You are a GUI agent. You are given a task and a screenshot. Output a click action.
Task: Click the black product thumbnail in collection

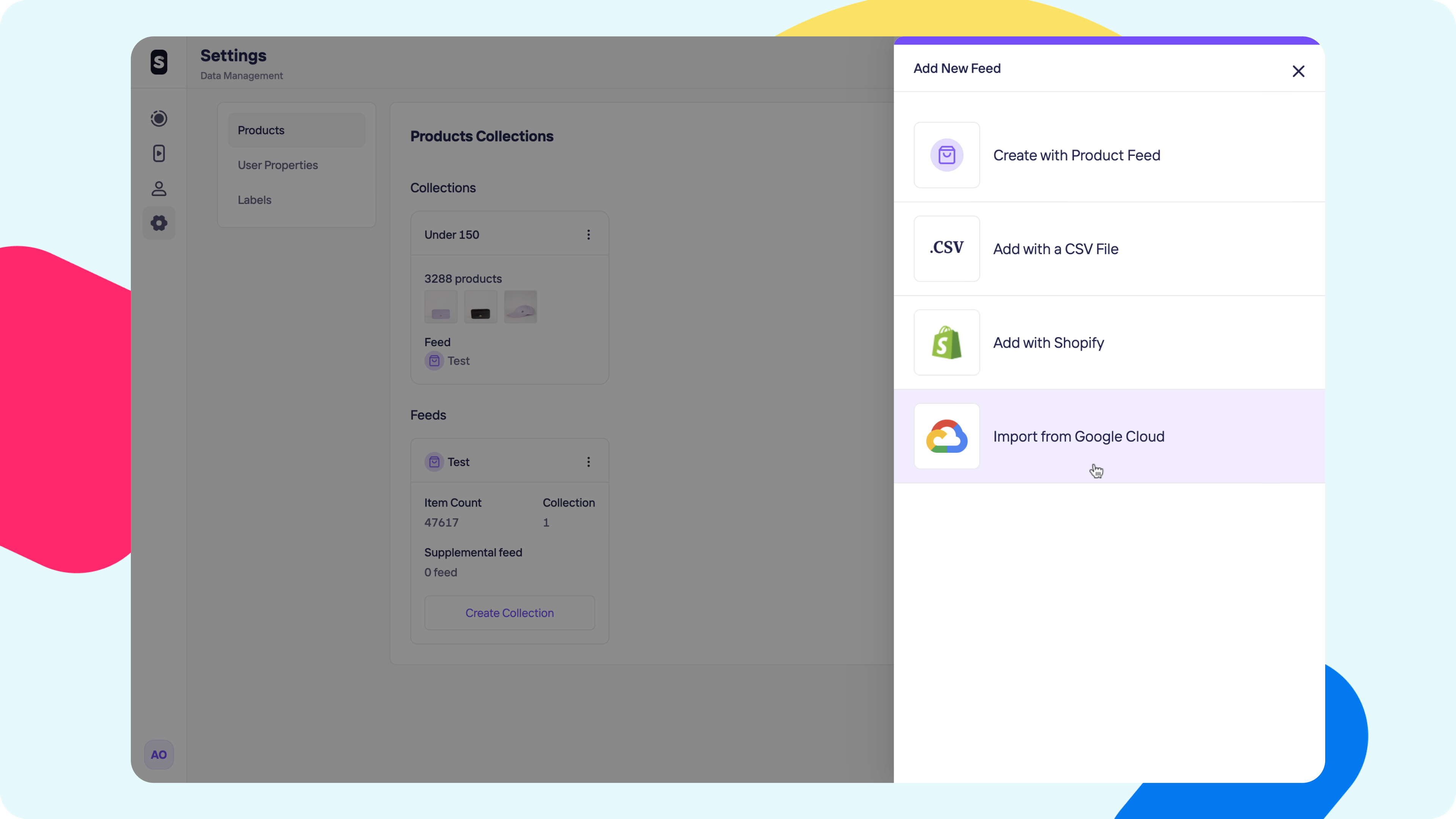(x=480, y=307)
